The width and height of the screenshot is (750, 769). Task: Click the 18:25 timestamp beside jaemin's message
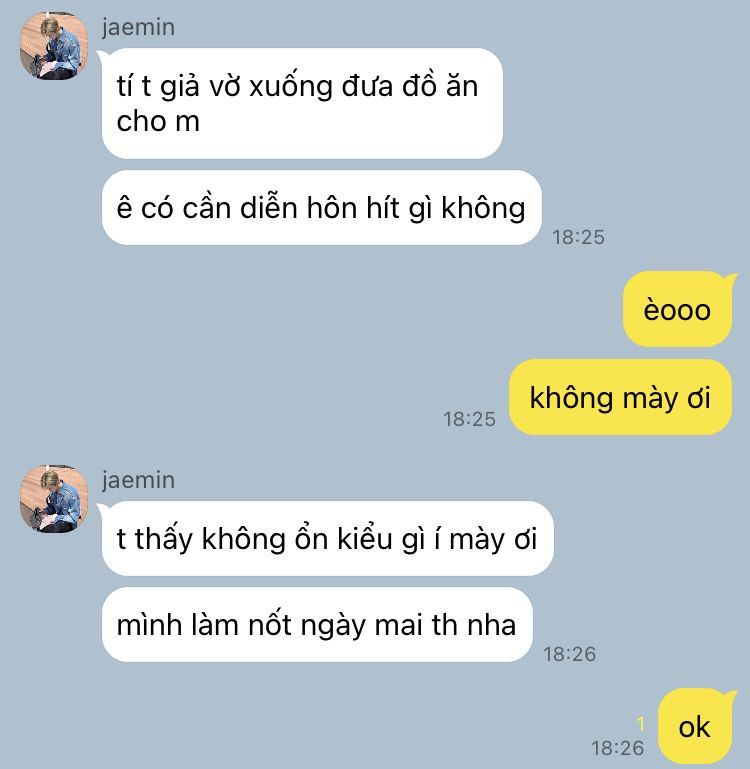[578, 237]
